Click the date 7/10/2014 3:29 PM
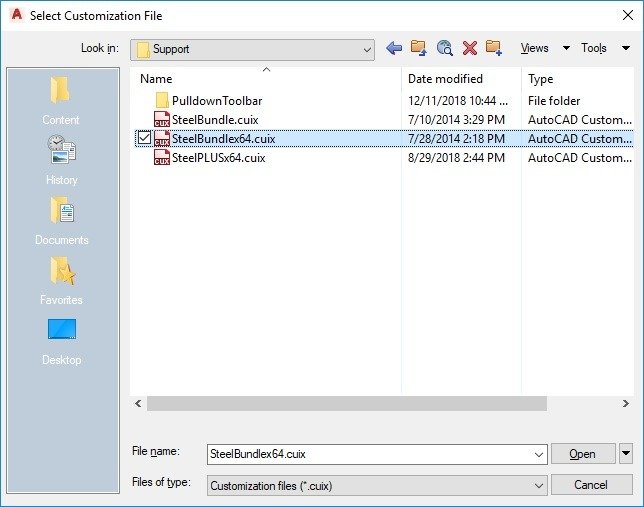The width and height of the screenshot is (644, 507). pyautogui.click(x=456, y=120)
